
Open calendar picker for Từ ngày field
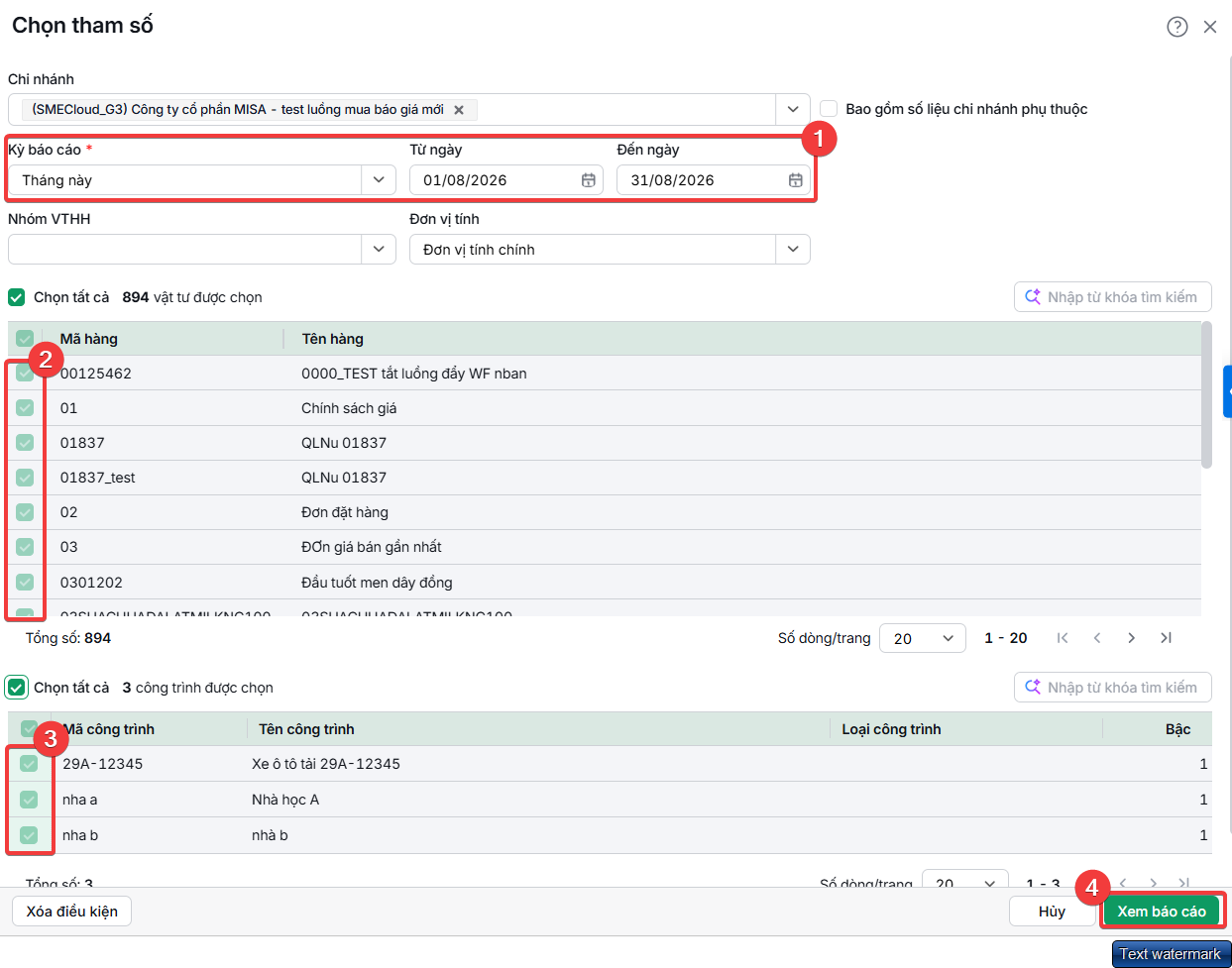coord(588,180)
